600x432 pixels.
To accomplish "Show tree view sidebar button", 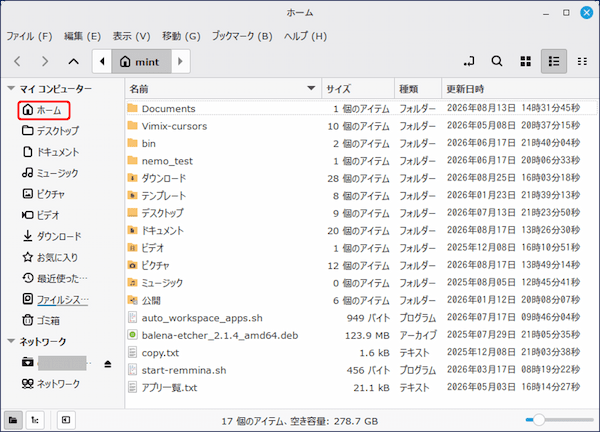I will click(x=35, y=420).
